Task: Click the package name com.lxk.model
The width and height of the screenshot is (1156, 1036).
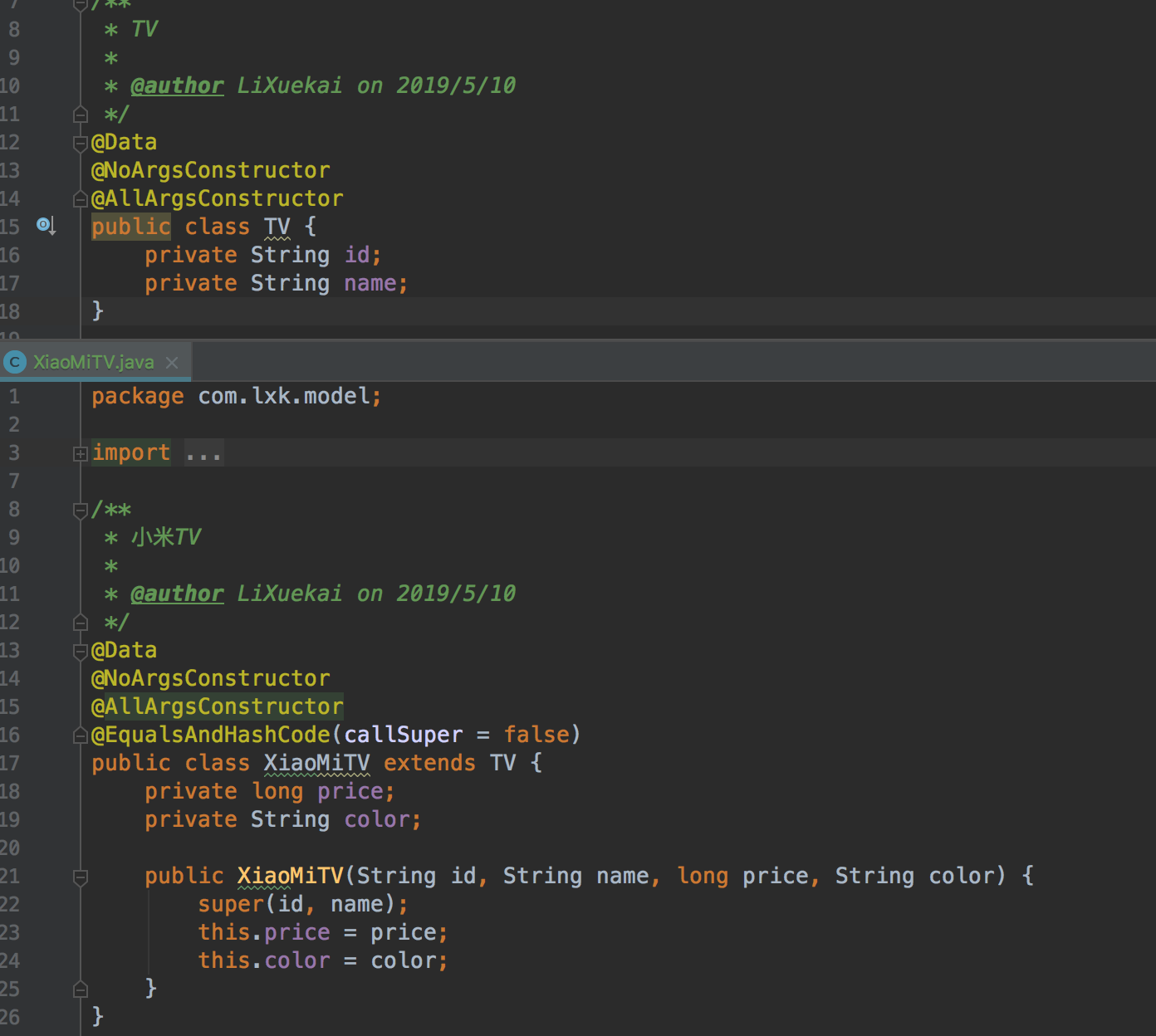Action: point(284,396)
